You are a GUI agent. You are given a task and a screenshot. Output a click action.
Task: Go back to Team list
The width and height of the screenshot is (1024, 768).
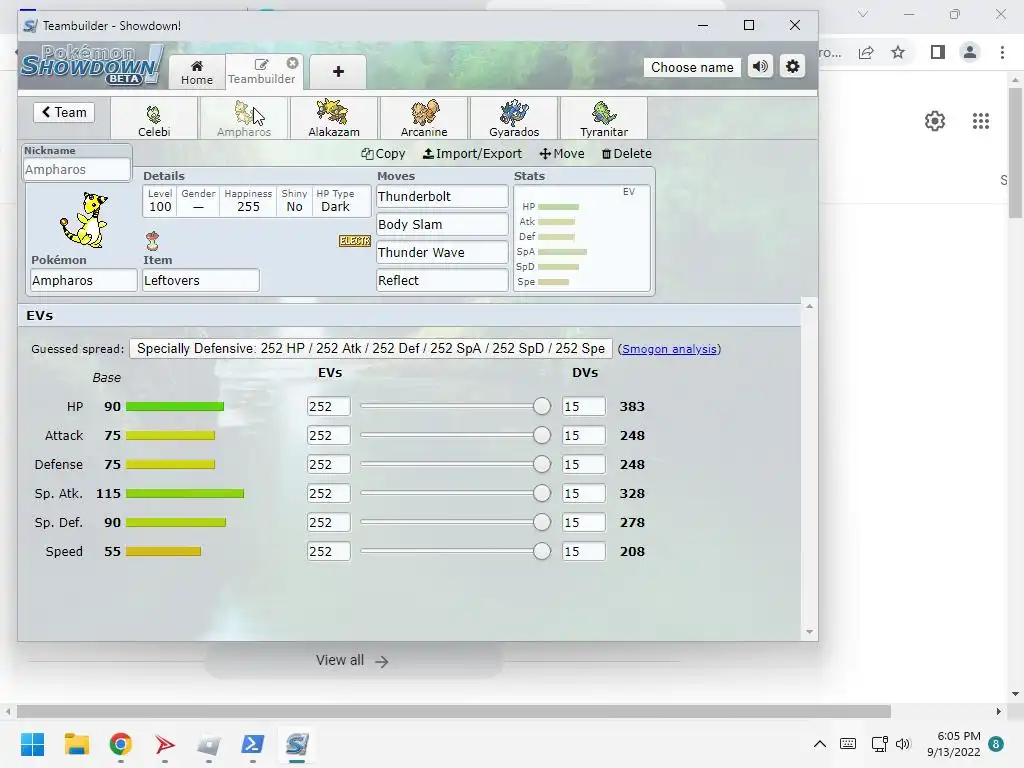pos(64,112)
